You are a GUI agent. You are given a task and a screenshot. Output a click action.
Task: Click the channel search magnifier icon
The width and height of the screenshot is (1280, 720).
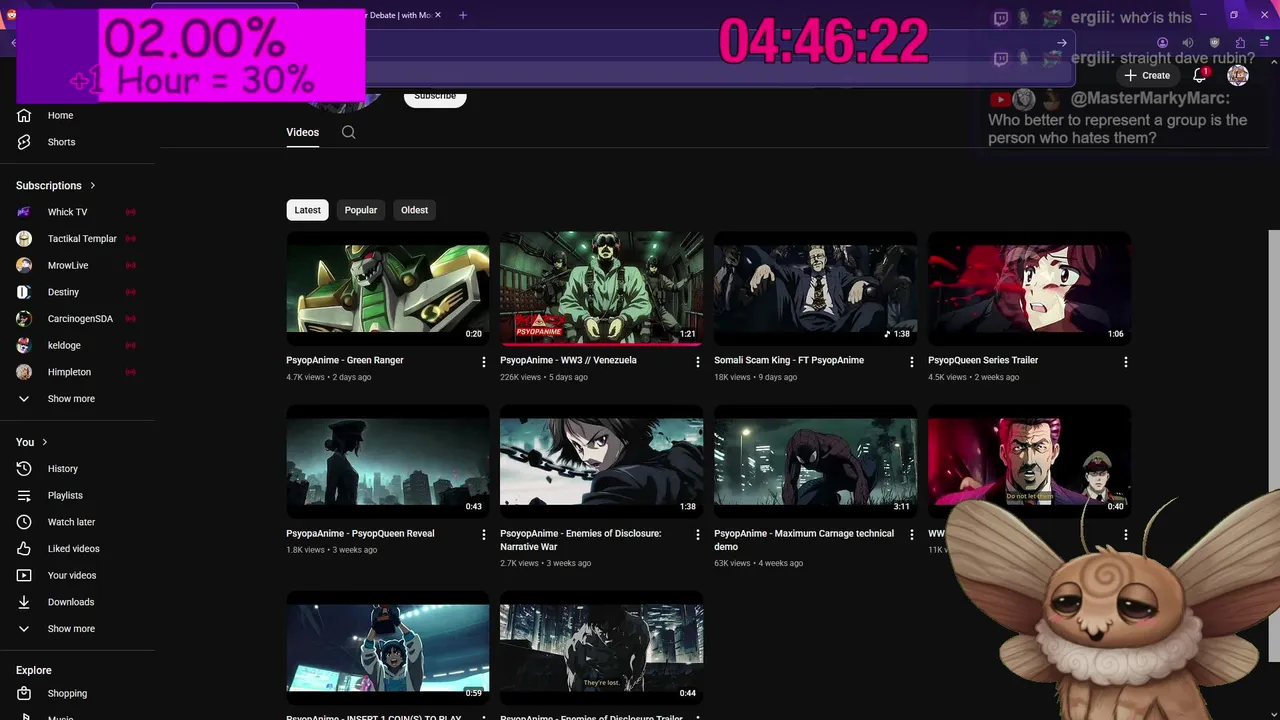(x=348, y=132)
